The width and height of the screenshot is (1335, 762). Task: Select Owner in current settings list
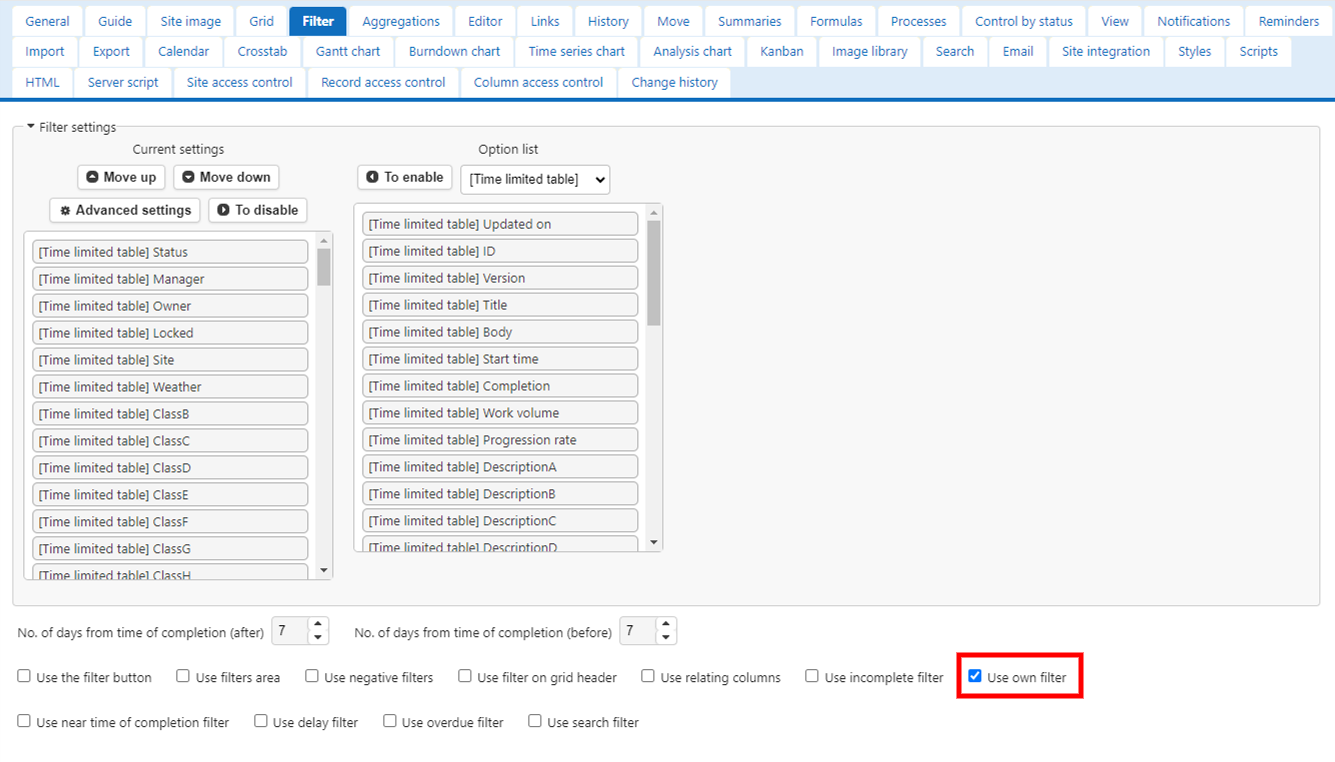click(170, 306)
